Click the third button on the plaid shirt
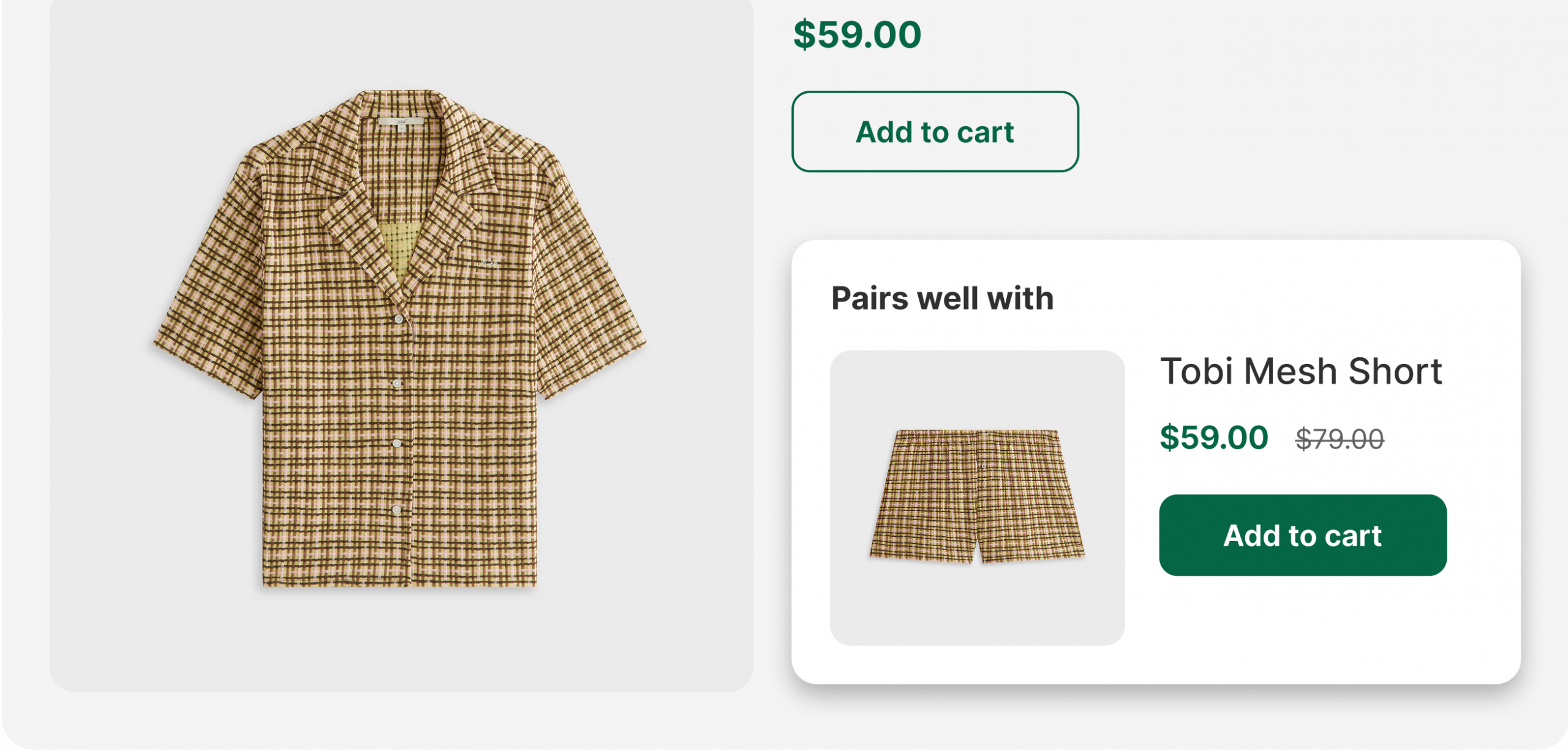The height and width of the screenshot is (750, 1568). pos(397,443)
